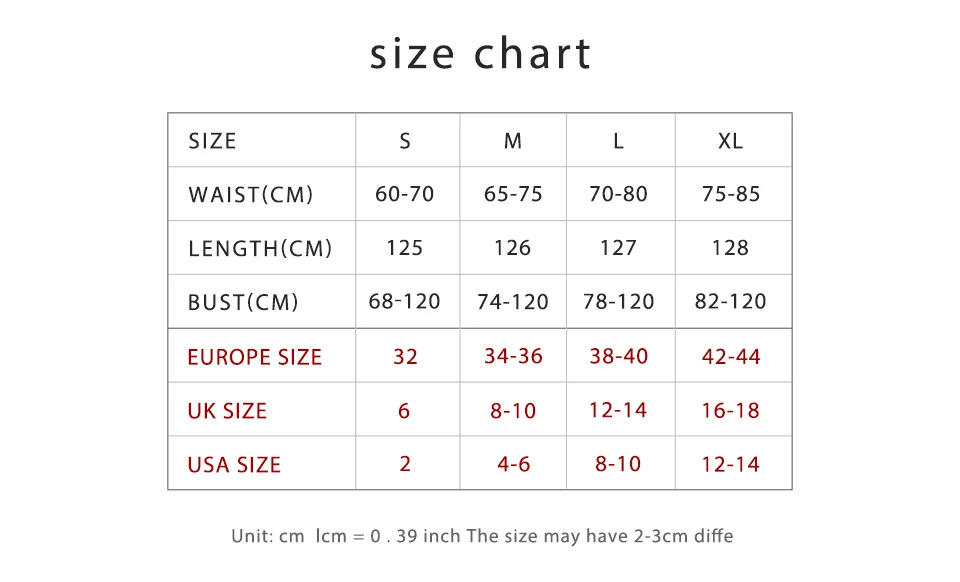Click the 75-85 waist value
960x582 pixels.
[x=731, y=194]
